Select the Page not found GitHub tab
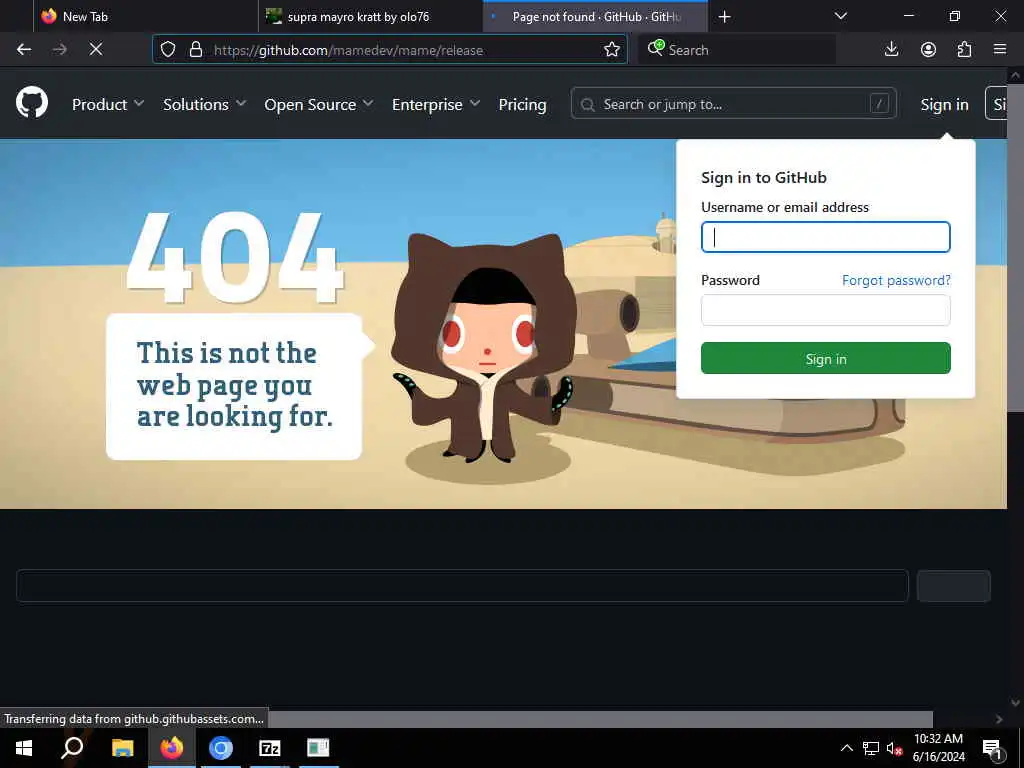This screenshot has height=768, width=1024. (x=595, y=16)
